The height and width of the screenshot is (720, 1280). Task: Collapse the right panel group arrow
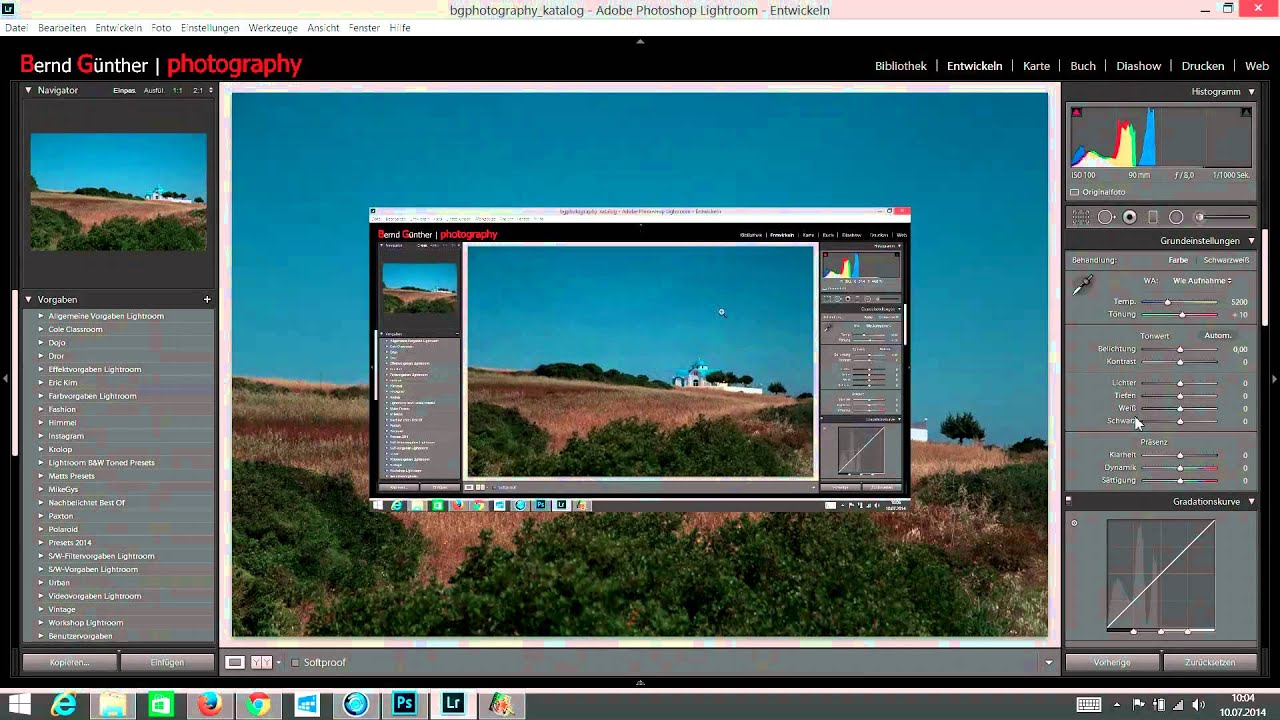pos(1274,379)
